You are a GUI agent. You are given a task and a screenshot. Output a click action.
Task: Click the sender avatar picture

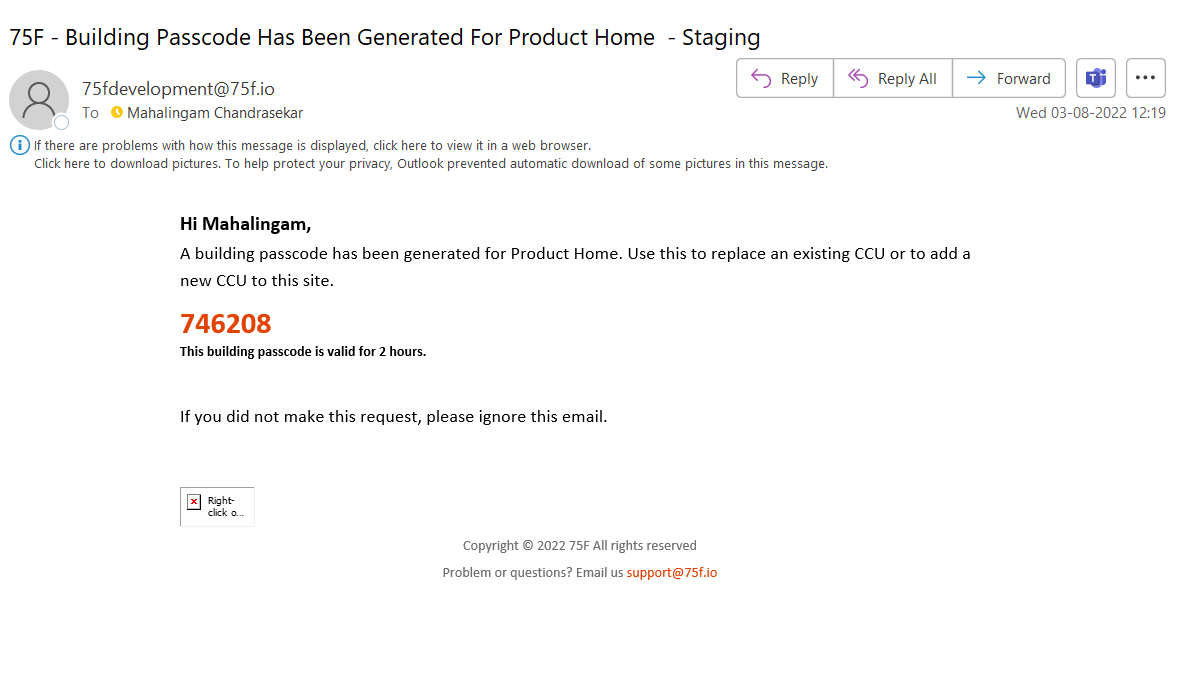click(x=39, y=100)
